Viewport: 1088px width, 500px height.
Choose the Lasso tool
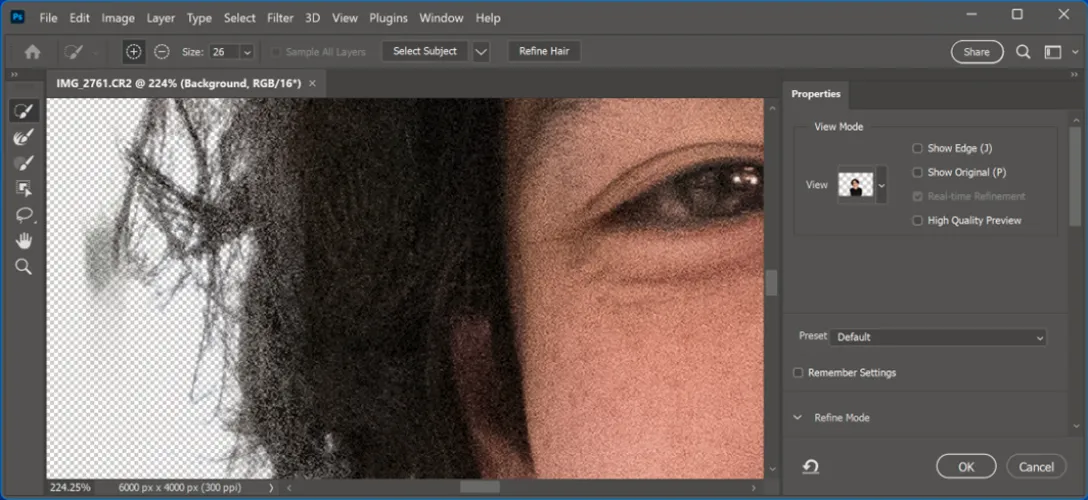click(23, 215)
